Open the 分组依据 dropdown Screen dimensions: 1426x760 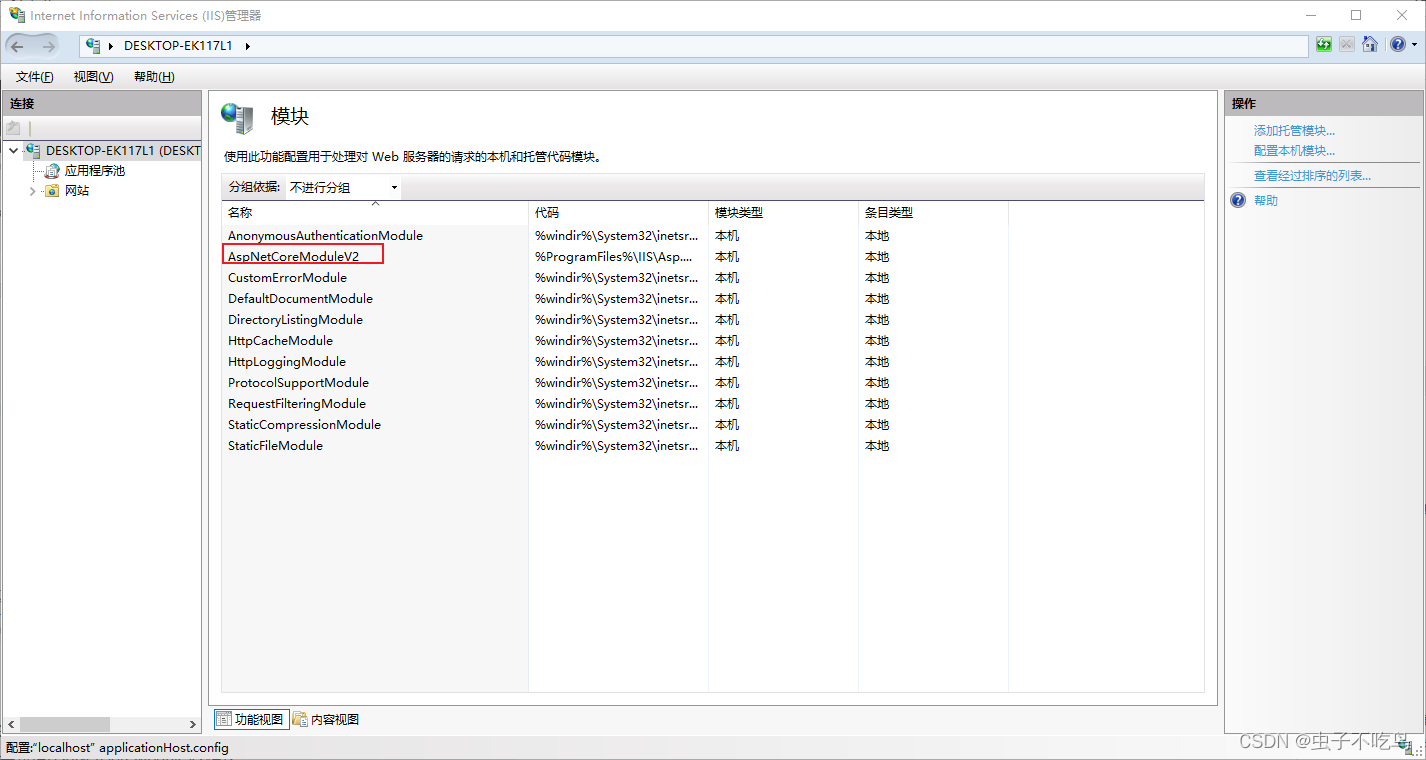[343, 187]
